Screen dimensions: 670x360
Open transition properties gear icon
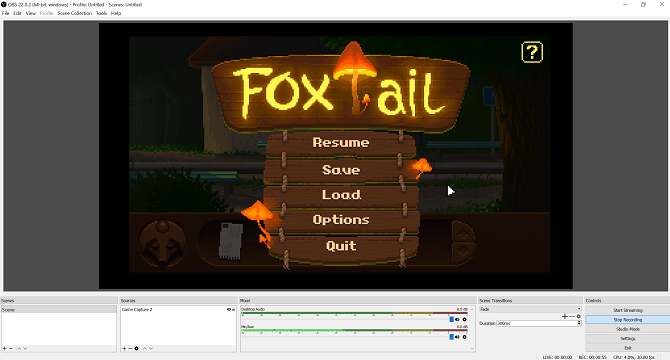(x=579, y=316)
